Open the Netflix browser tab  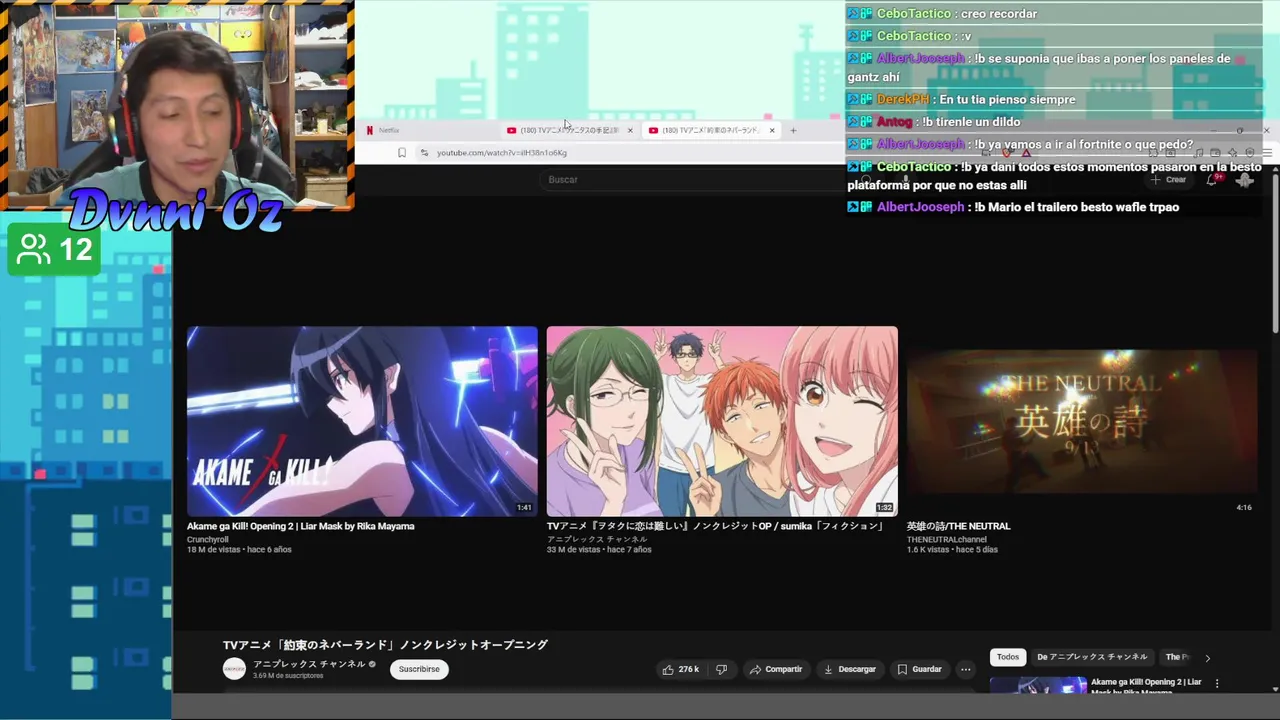[430, 130]
